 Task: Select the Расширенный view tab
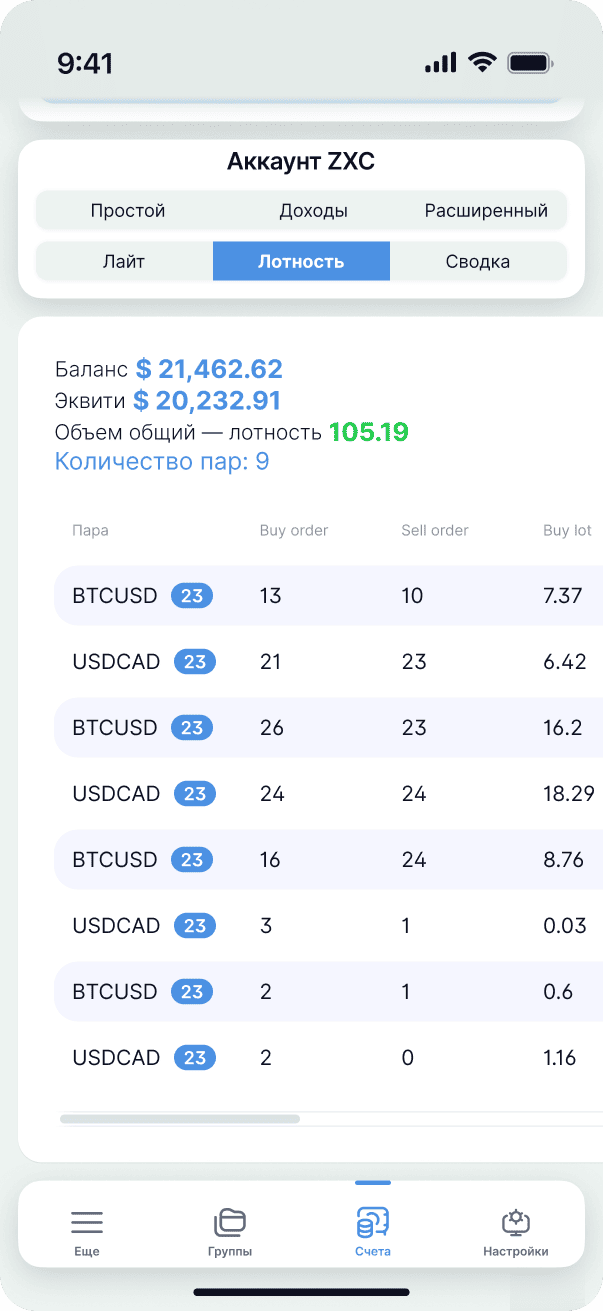pos(486,211)
